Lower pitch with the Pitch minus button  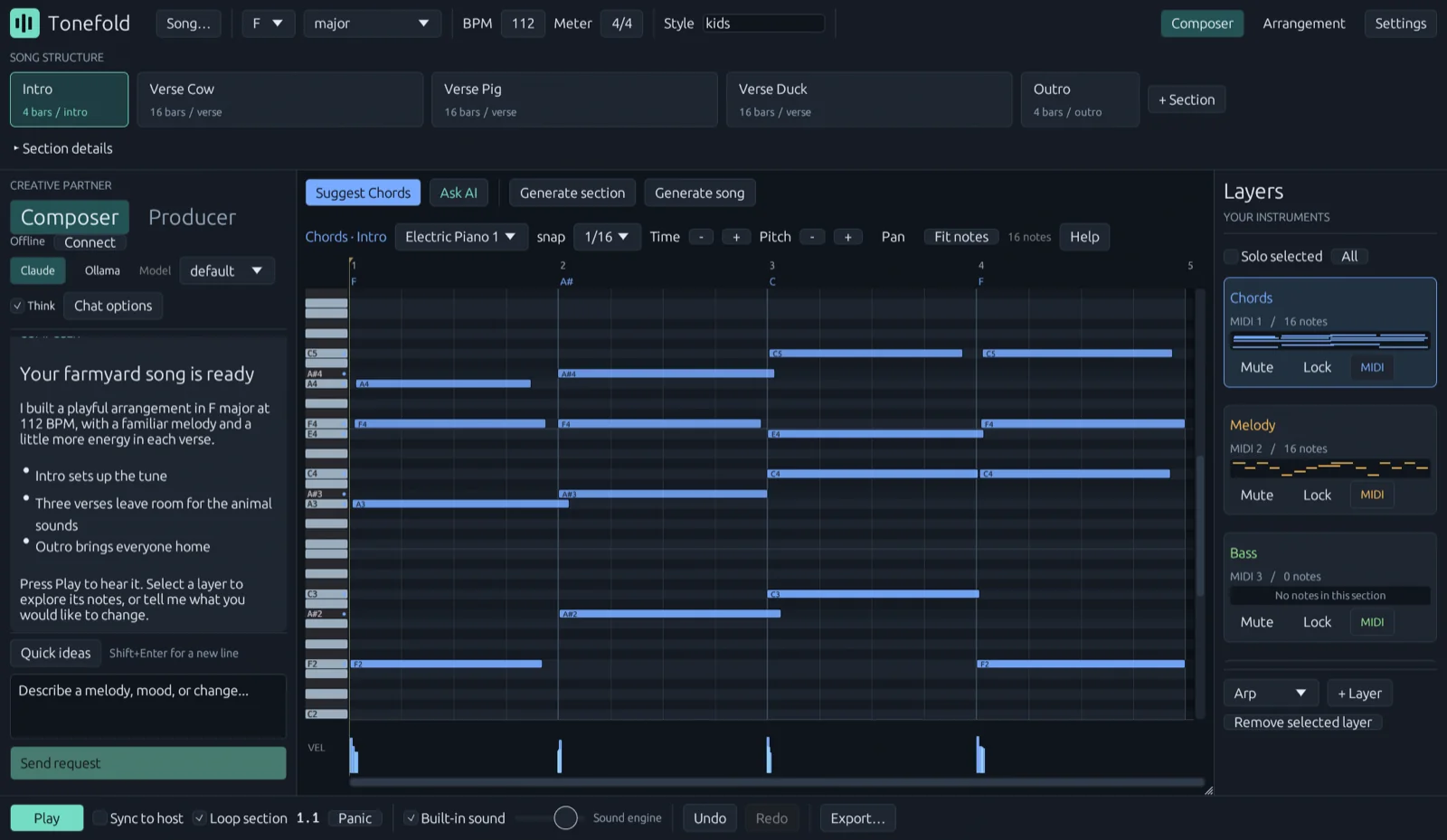pyautogui.click(x=812, y=237)
